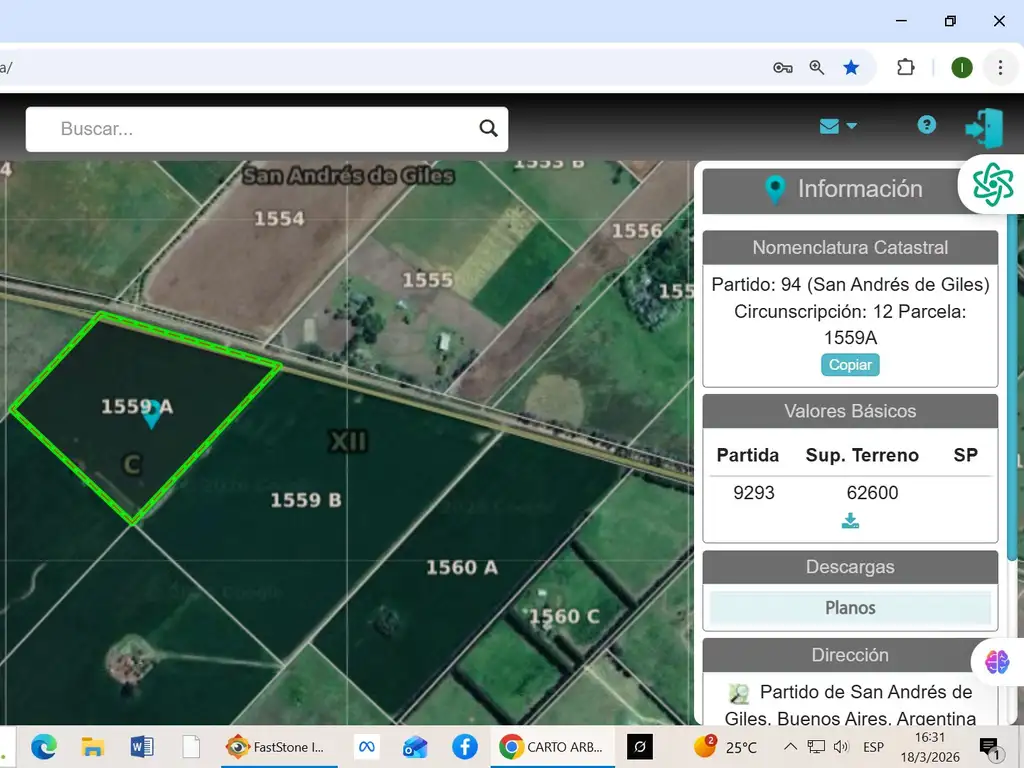The width and height of the screenshot is (1024, 768).
Task: Open the Planos download link
Action: pyautogui.click(x=850, y=608)
